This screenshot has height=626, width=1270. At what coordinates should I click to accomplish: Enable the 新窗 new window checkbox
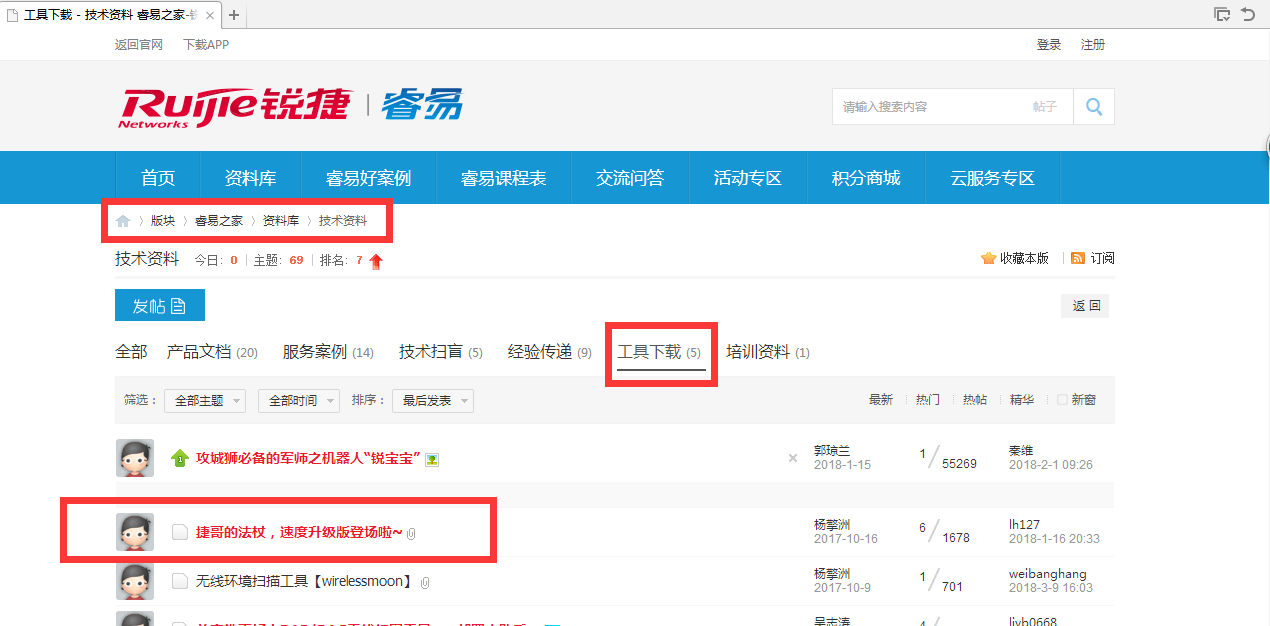tap(1063, 400)
